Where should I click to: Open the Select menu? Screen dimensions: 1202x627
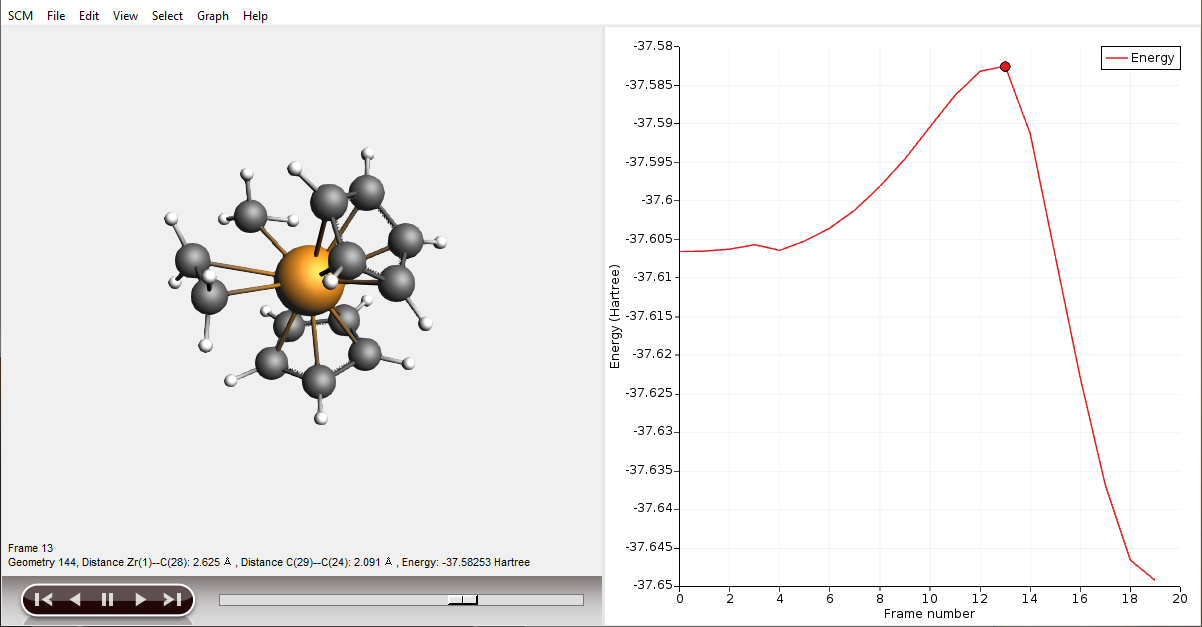click(167, 15)
